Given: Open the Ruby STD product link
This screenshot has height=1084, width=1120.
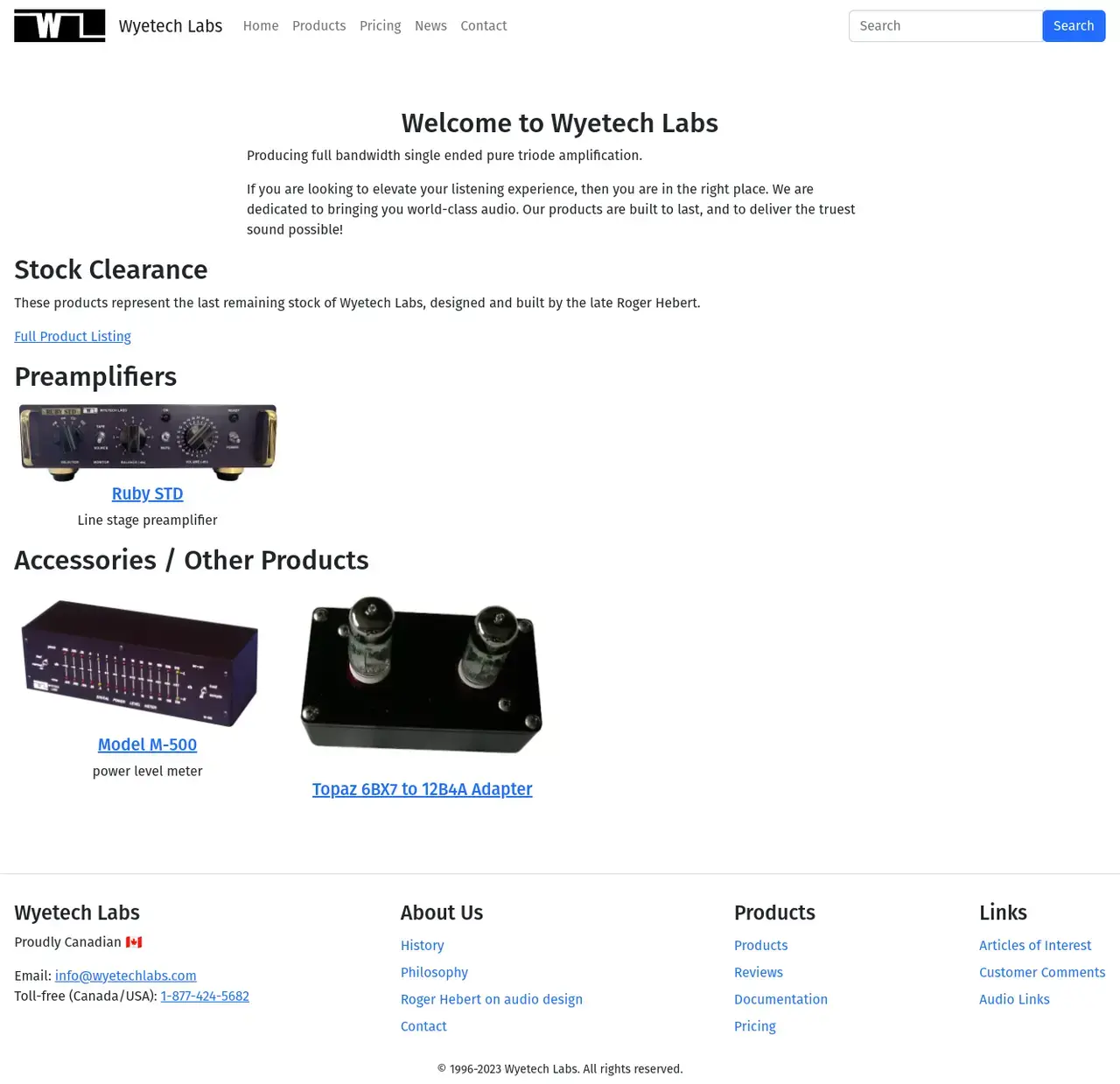Looking at the screenshot, I should coord(148,493).
